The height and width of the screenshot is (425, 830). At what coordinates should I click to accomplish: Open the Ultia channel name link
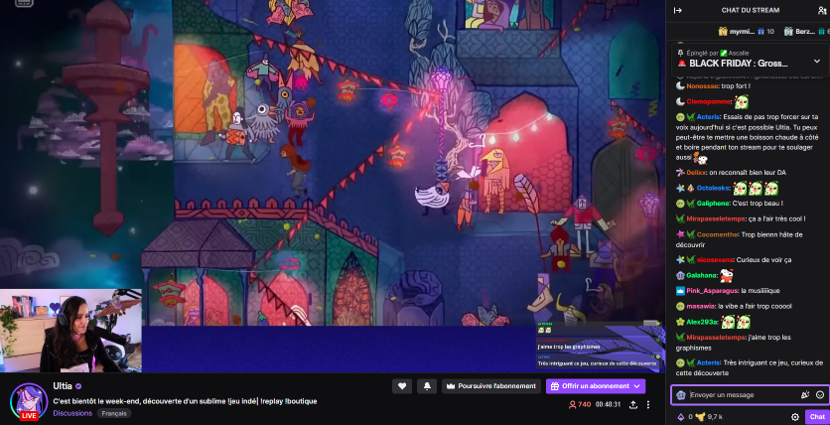click(62, 386)
